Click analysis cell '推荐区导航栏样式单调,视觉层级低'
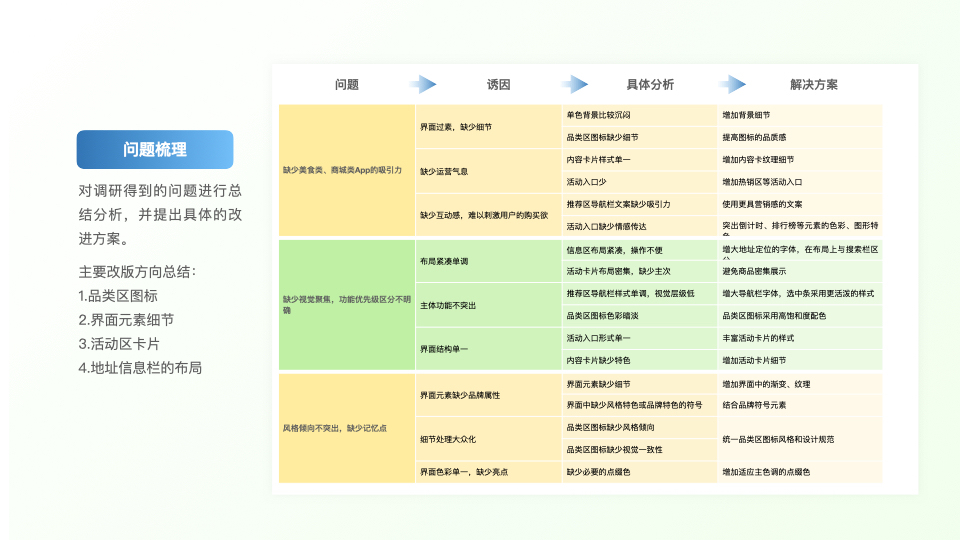This screenshot has height=540, width=960. tap(639, 294)
